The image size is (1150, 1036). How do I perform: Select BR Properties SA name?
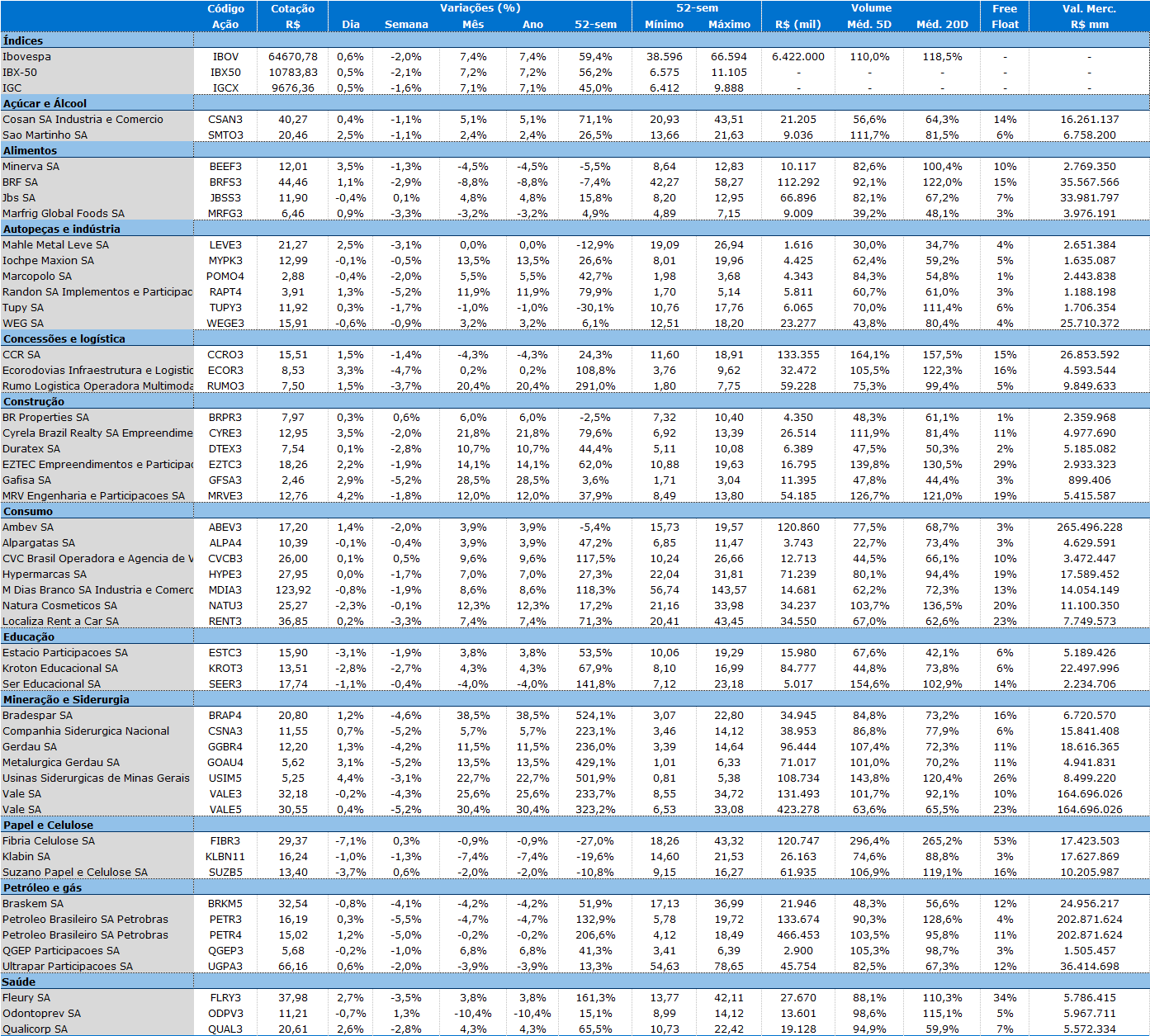[45, 418]
